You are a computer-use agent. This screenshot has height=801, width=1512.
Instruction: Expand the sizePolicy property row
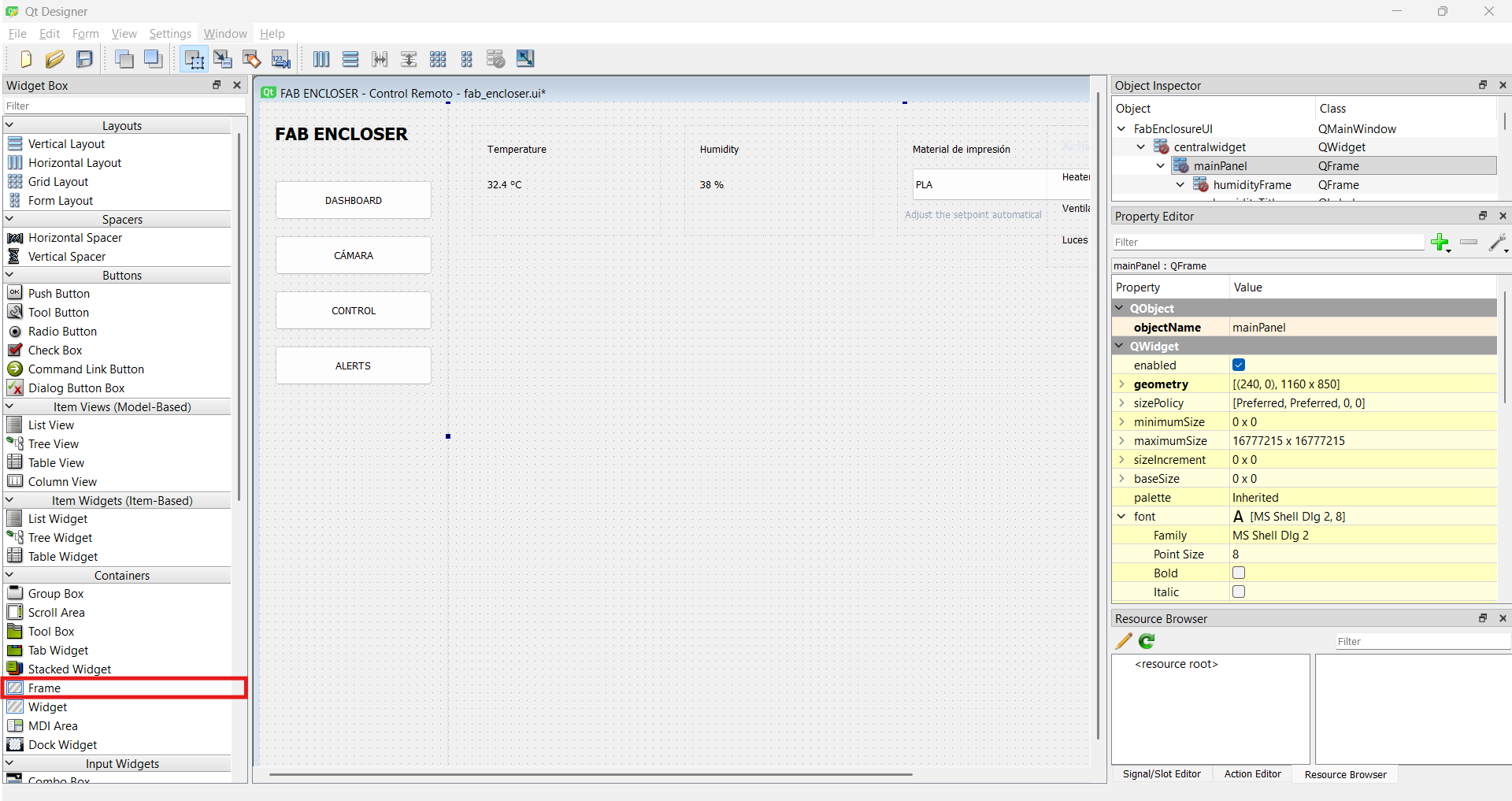coord(1121,402)
